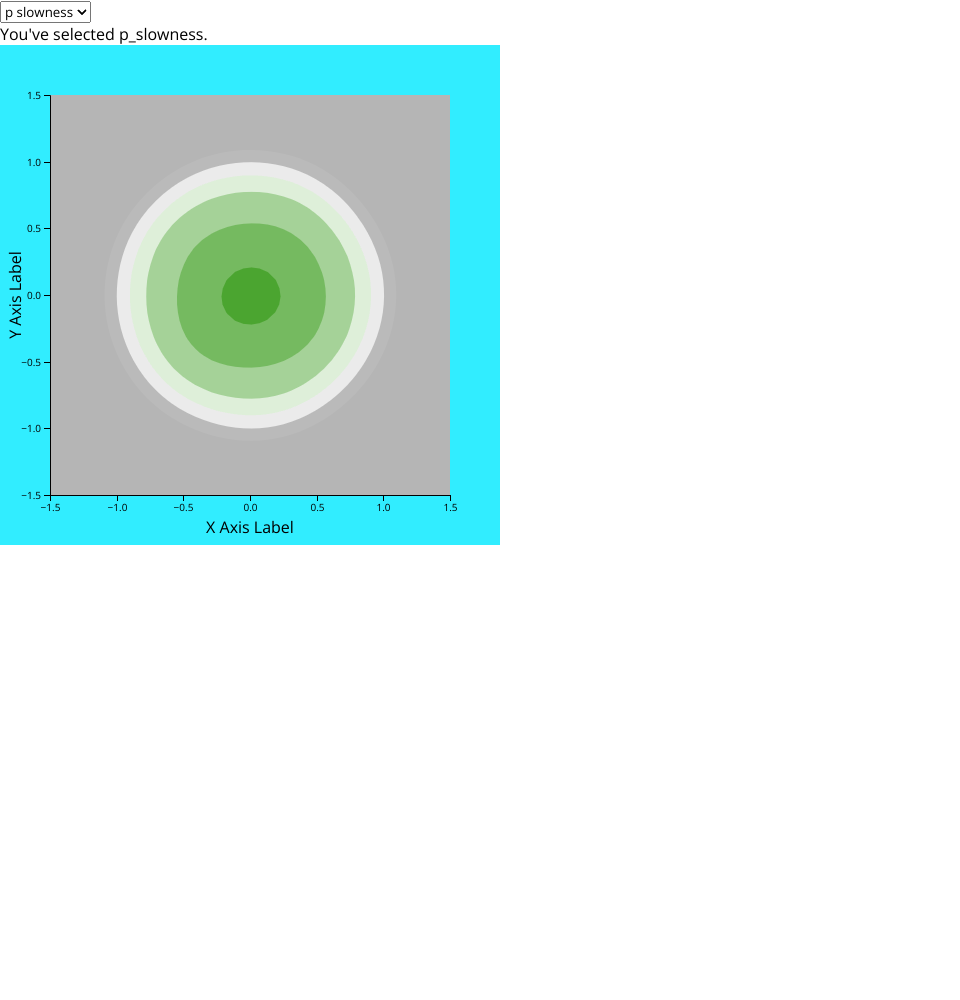Click the white contour ring
The width and height of the screenshot is (960, 1000).
point(124,296)
